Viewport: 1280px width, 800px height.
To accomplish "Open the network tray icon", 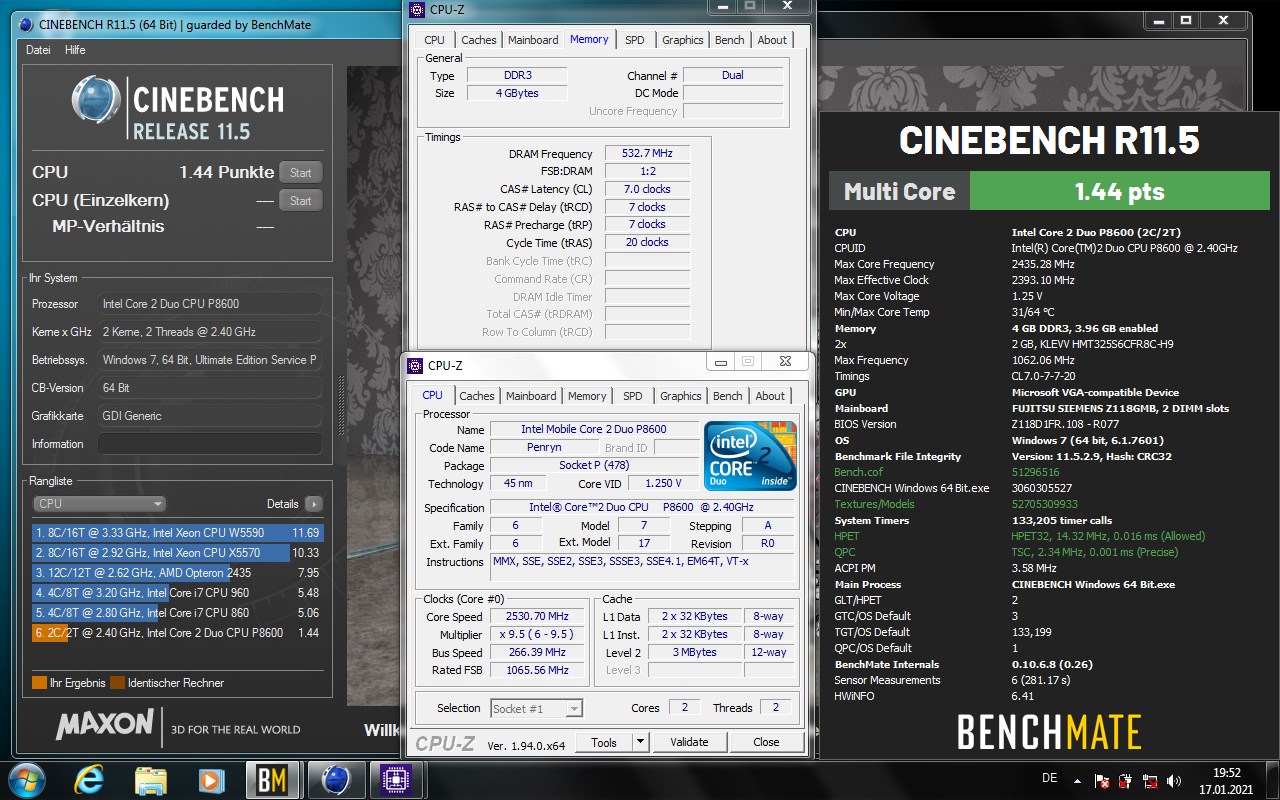I will (x=1151, y=781).
